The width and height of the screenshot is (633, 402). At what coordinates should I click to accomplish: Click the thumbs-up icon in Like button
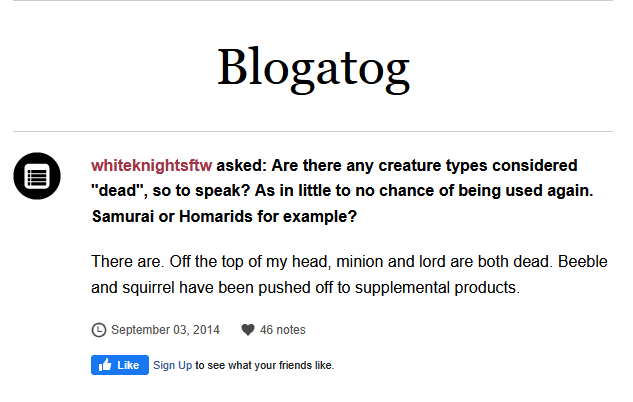click(x=105, y=365)
